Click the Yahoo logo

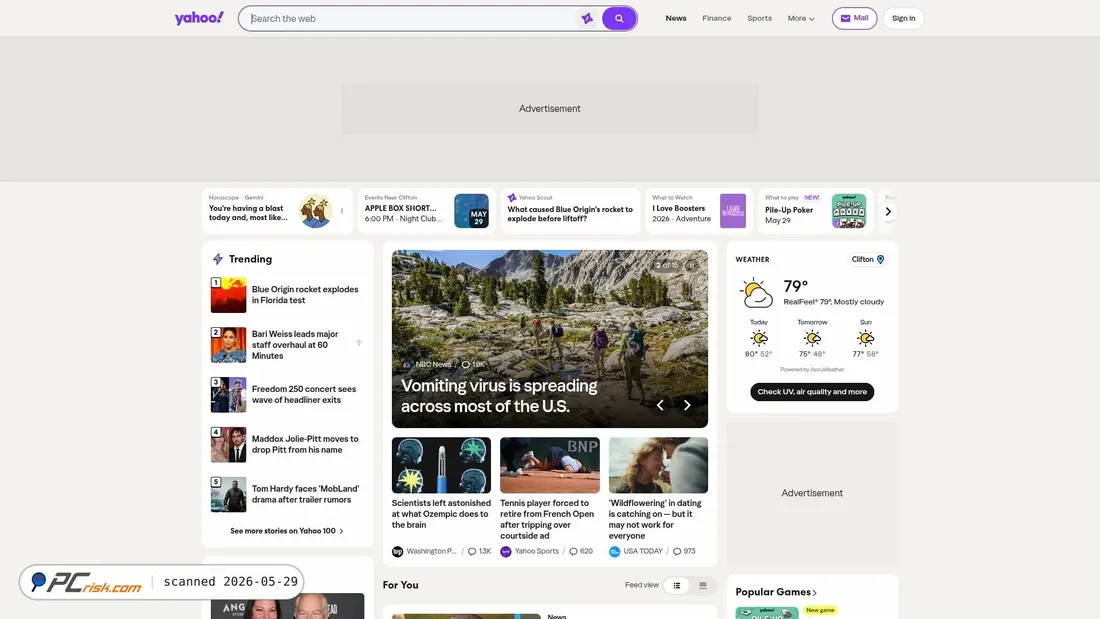199,18
